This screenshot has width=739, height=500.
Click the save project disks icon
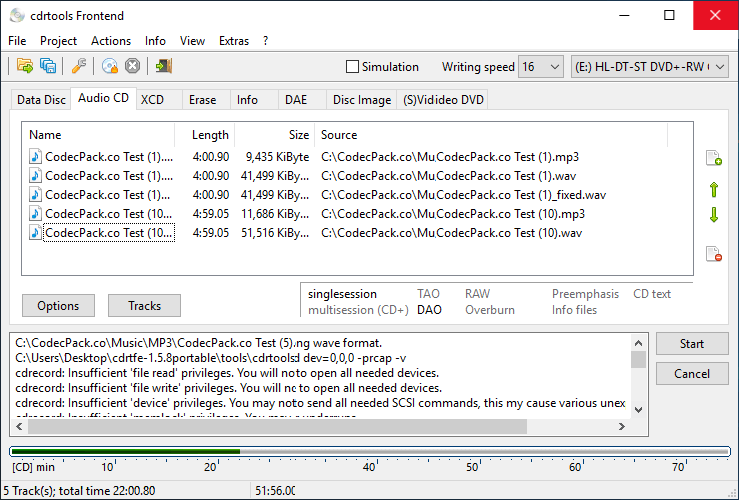point(48,66)
